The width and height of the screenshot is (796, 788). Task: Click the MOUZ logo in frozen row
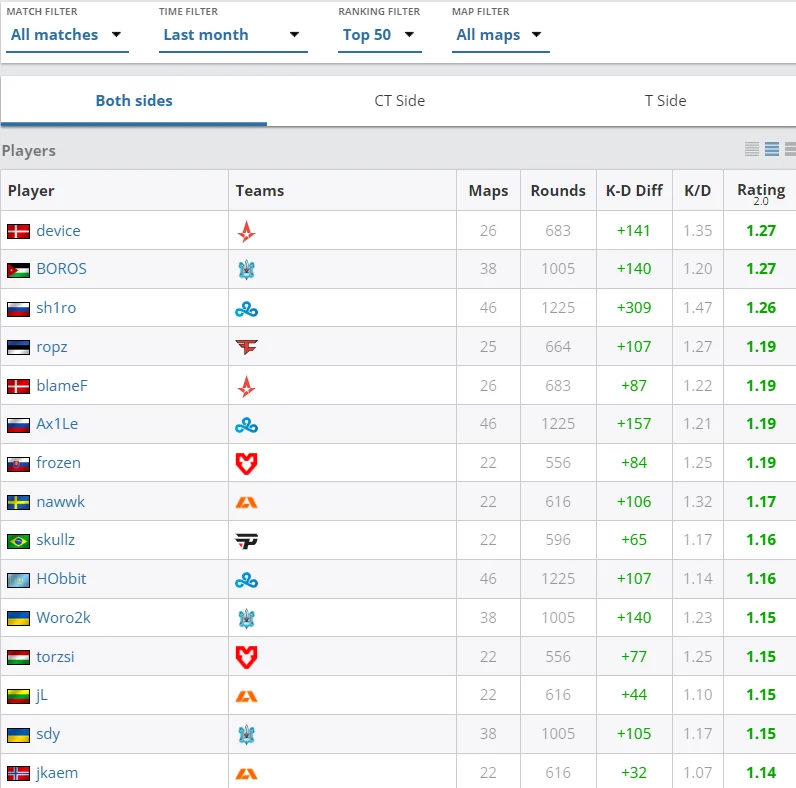(x=247, y=464)
